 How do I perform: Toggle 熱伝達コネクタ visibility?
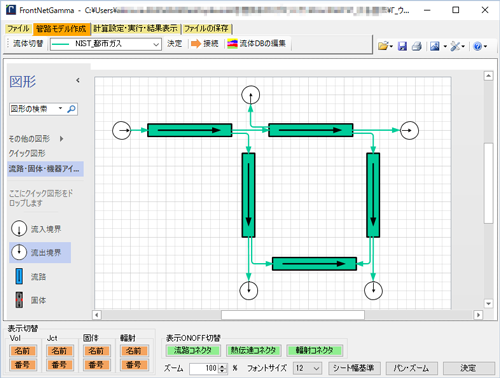click(x=254, y=350)
